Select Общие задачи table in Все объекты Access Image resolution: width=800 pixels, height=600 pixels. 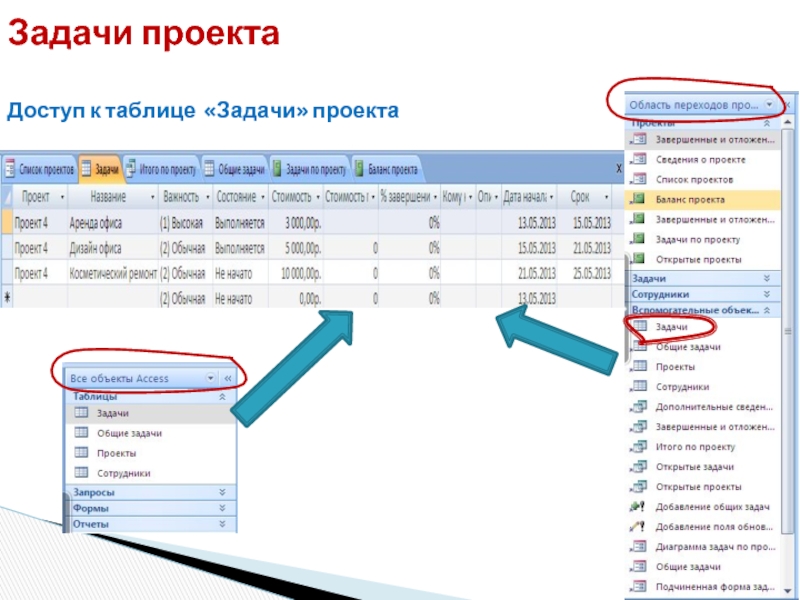tap(129, 433)
